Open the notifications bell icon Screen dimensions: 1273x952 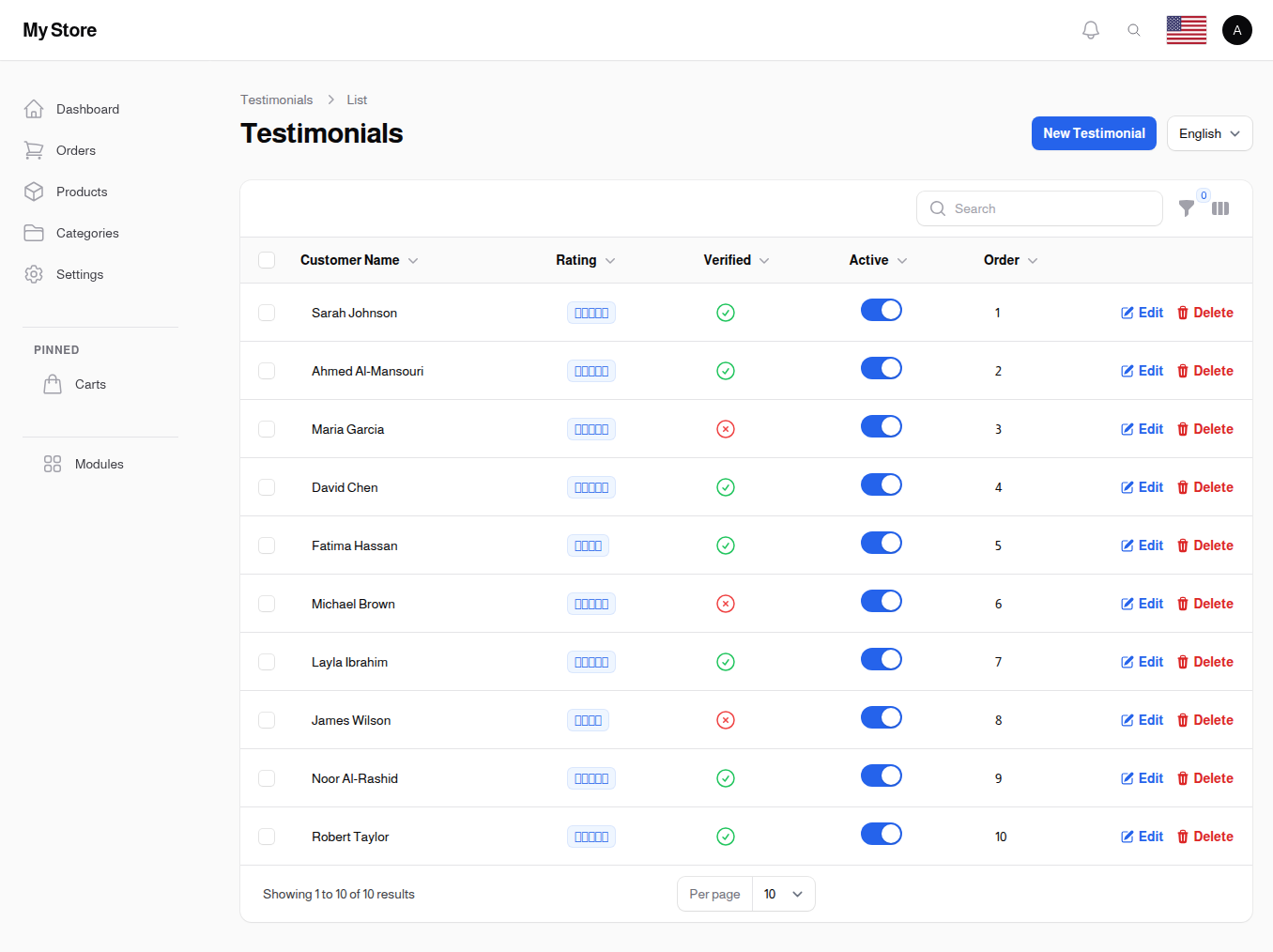(x=1090, y=29)
